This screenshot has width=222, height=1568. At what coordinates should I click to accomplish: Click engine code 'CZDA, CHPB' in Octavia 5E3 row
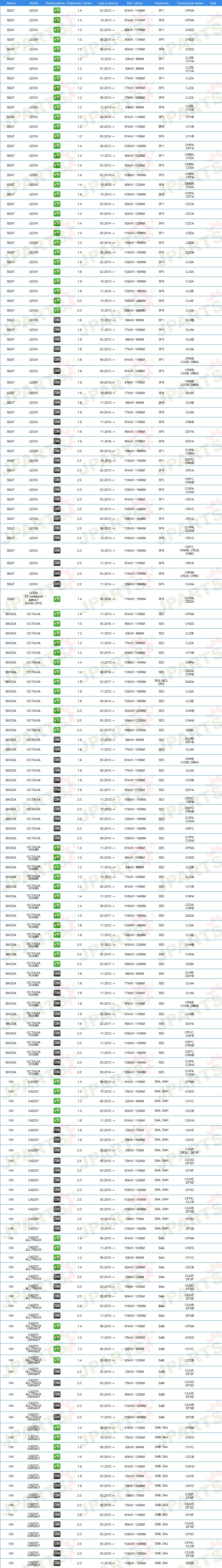190,672
